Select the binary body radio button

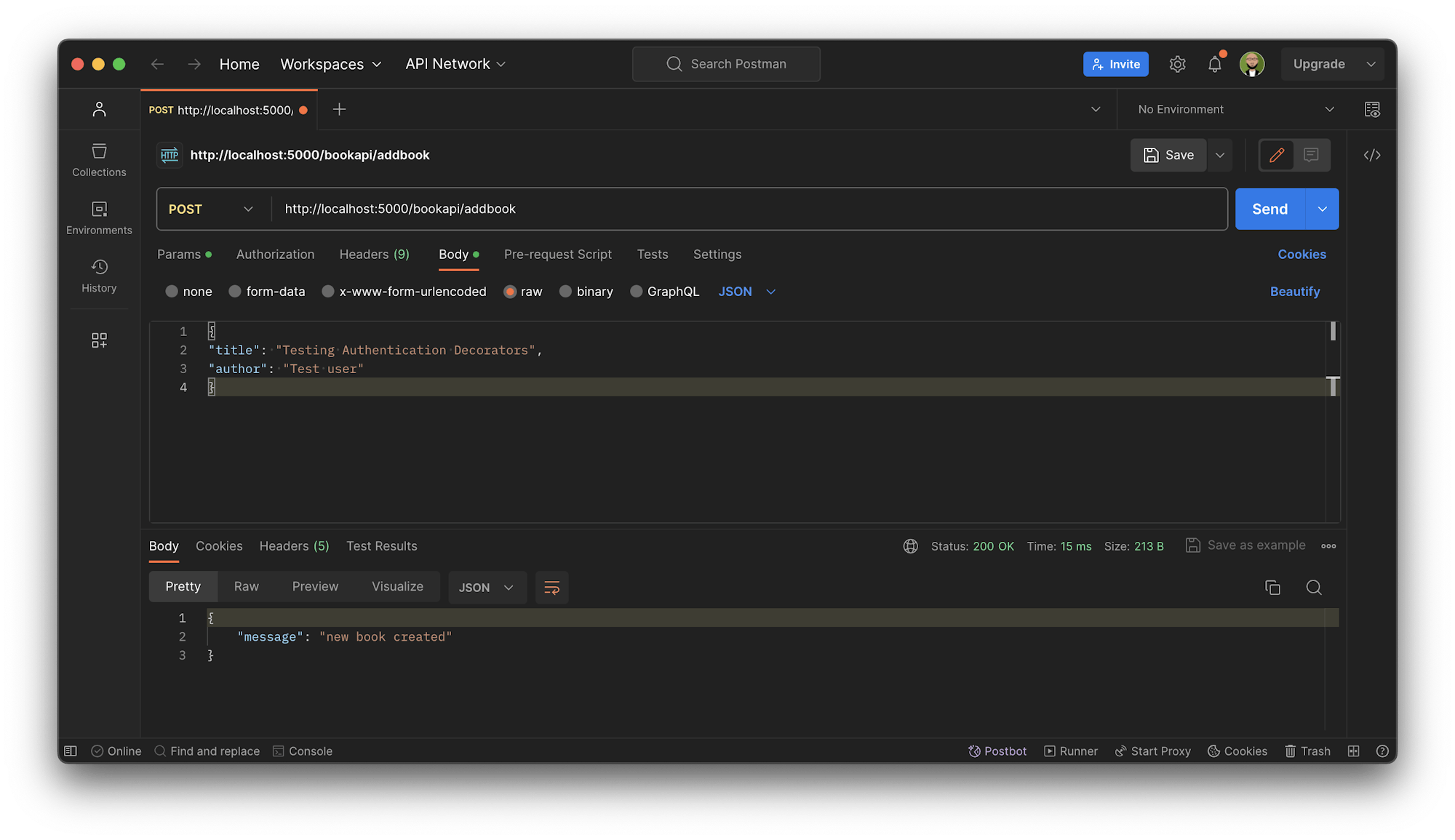[565, 292]
